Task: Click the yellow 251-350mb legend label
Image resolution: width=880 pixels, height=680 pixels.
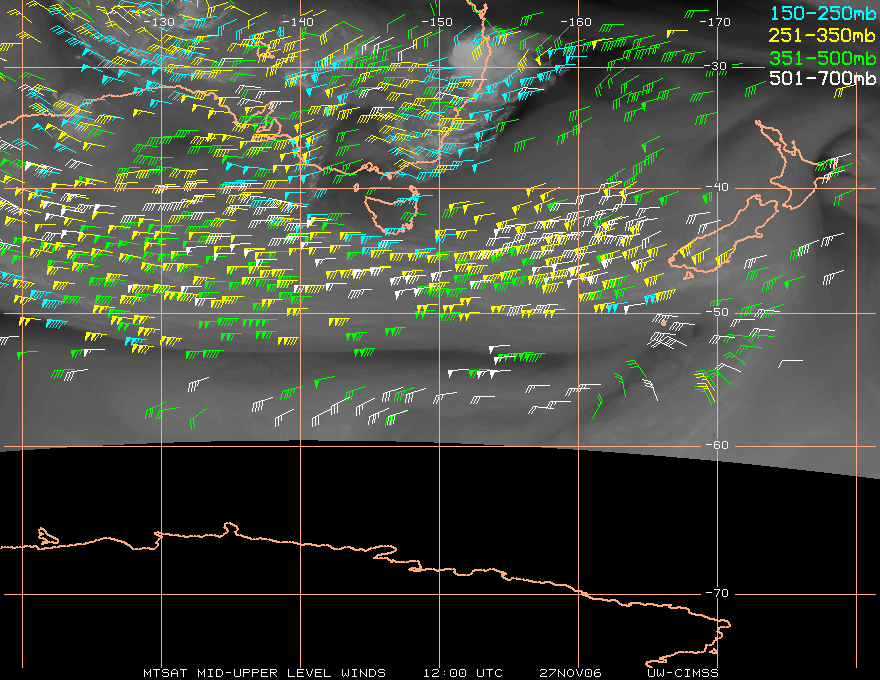Action: 822,35
